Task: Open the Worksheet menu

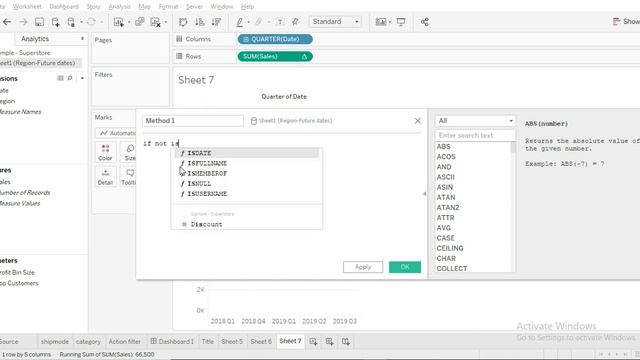Action: (27, 7)
